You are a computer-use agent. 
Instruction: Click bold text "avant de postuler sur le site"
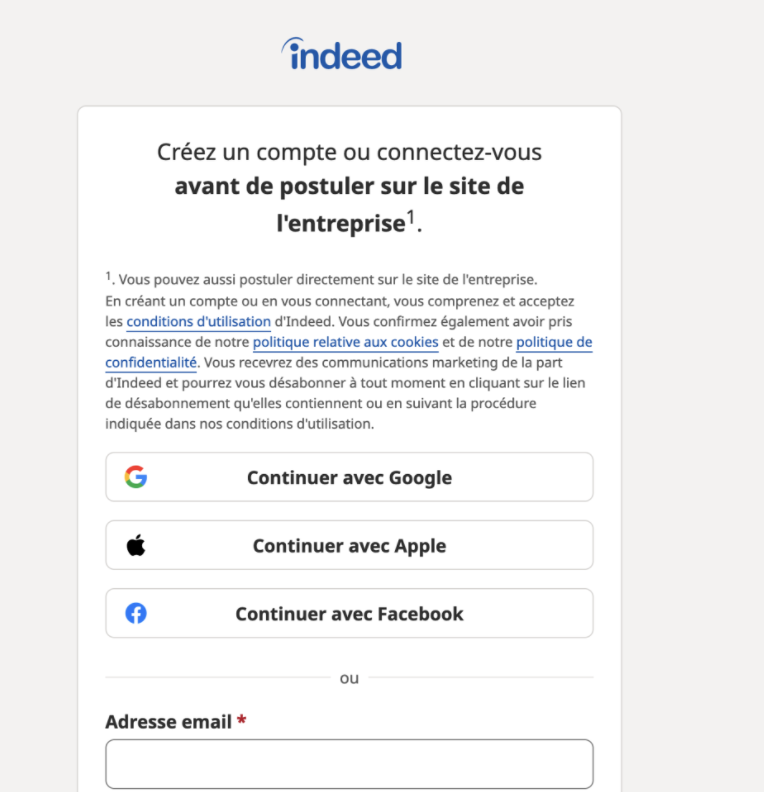(x=349, y=186)
